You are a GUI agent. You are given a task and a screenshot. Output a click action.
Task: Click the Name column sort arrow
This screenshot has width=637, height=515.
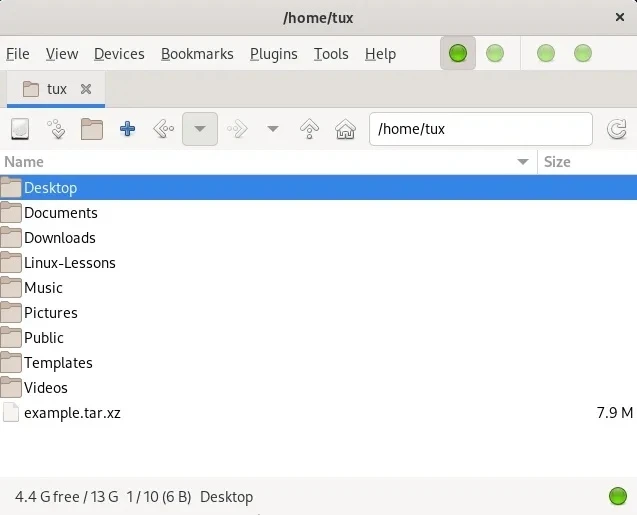523,162
